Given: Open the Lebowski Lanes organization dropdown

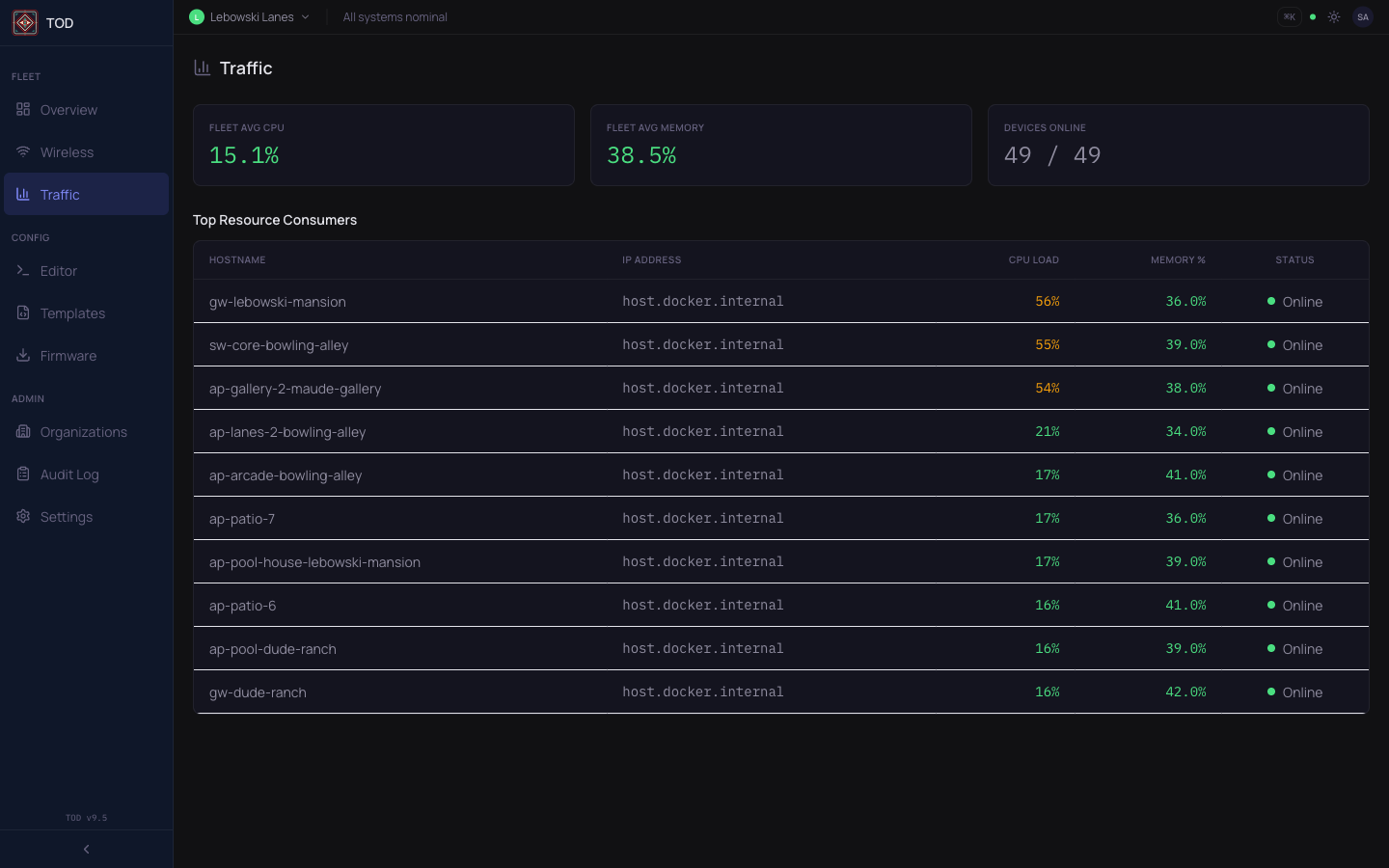Looking at the screenshot, I should pyautogui.click(x=249, y=16).
